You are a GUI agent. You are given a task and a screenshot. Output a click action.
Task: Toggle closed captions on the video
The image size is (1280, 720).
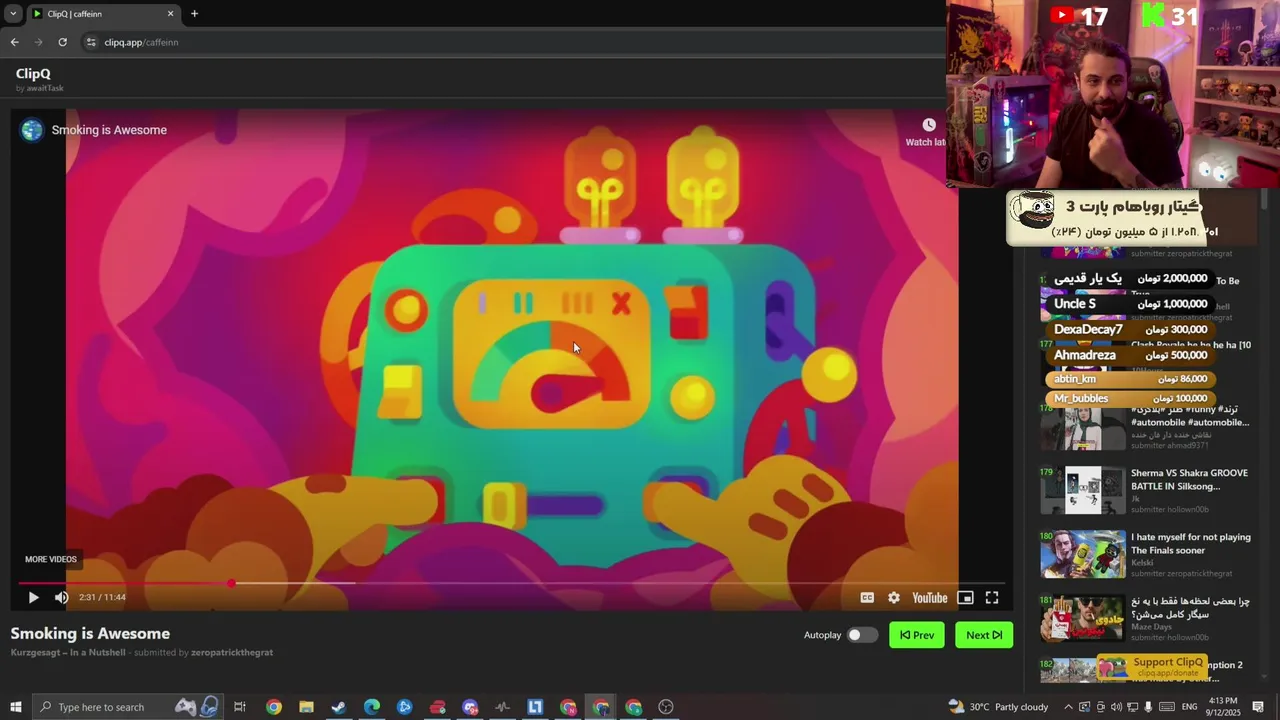[x=867, y=597]
